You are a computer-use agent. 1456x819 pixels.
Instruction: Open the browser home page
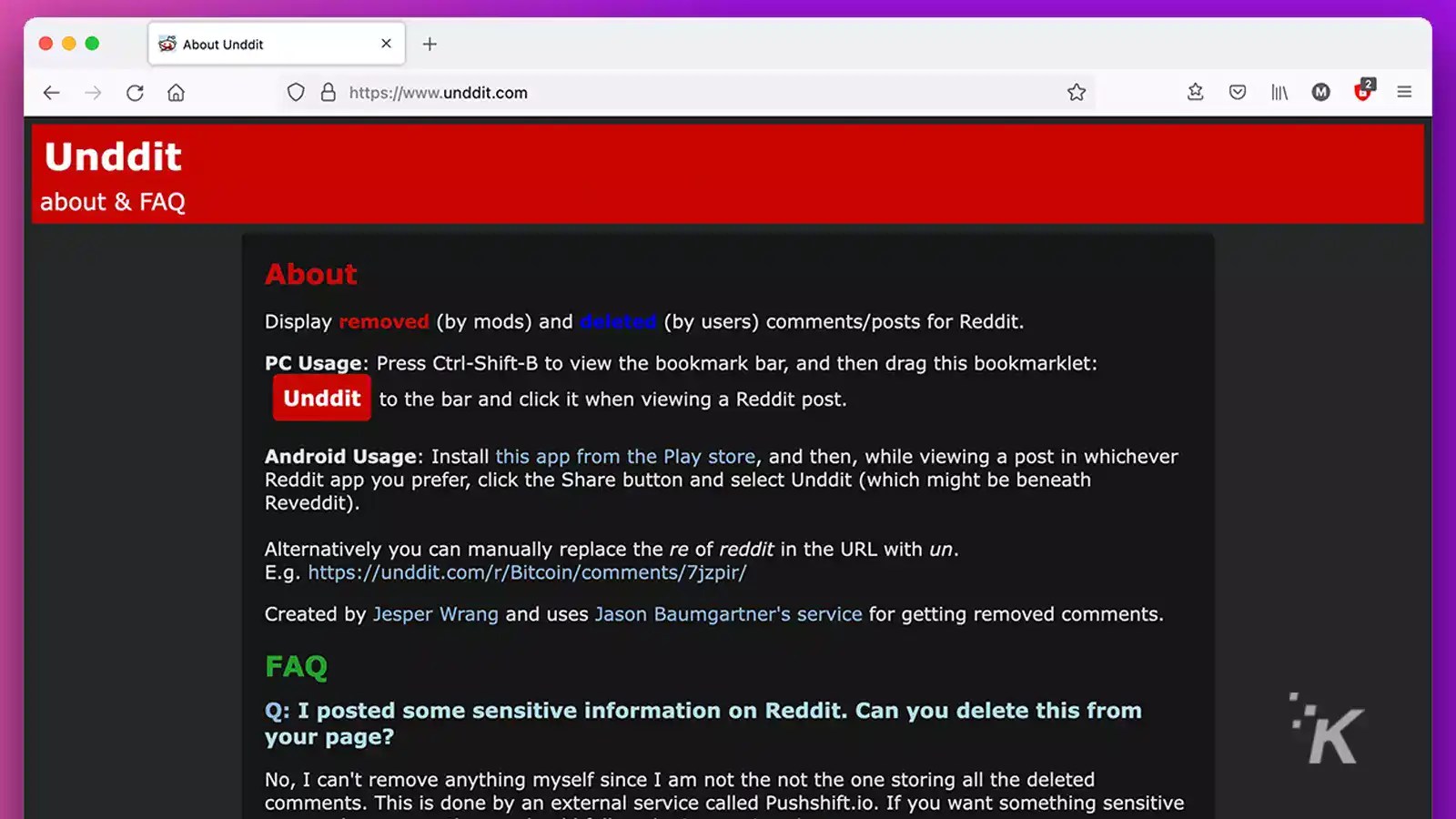pos(176,92)
